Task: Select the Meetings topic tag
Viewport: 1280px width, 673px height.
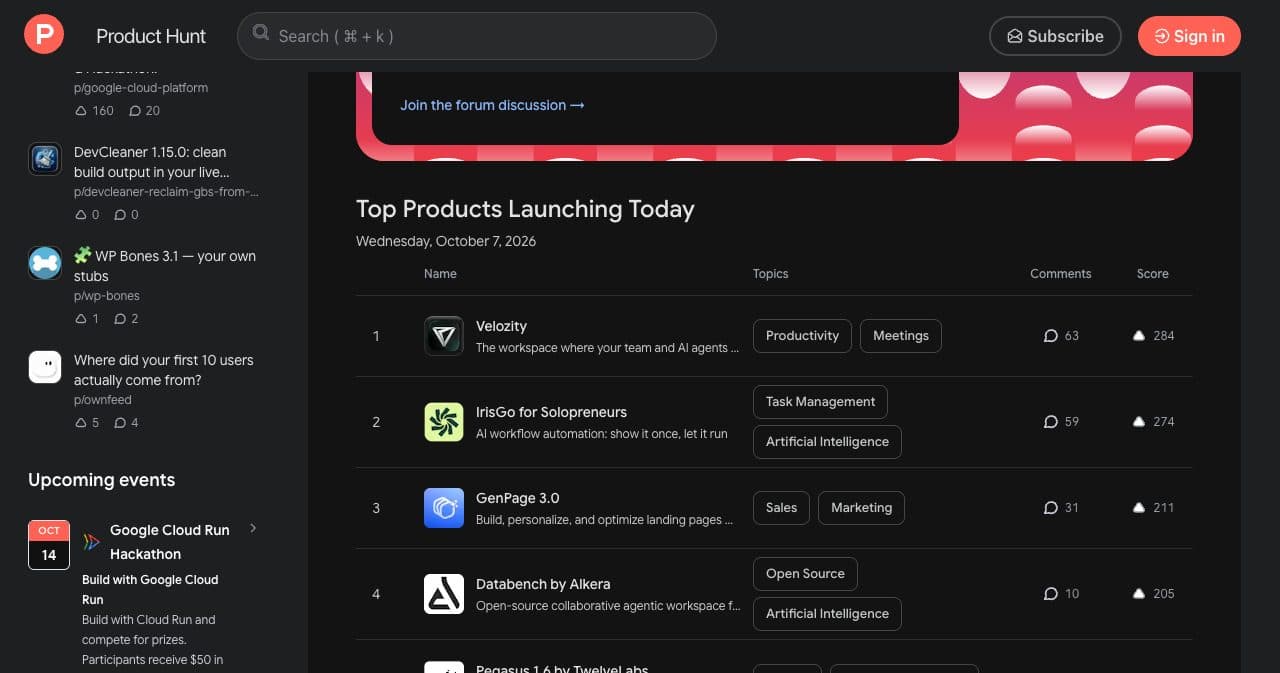Action: [901, 336]
